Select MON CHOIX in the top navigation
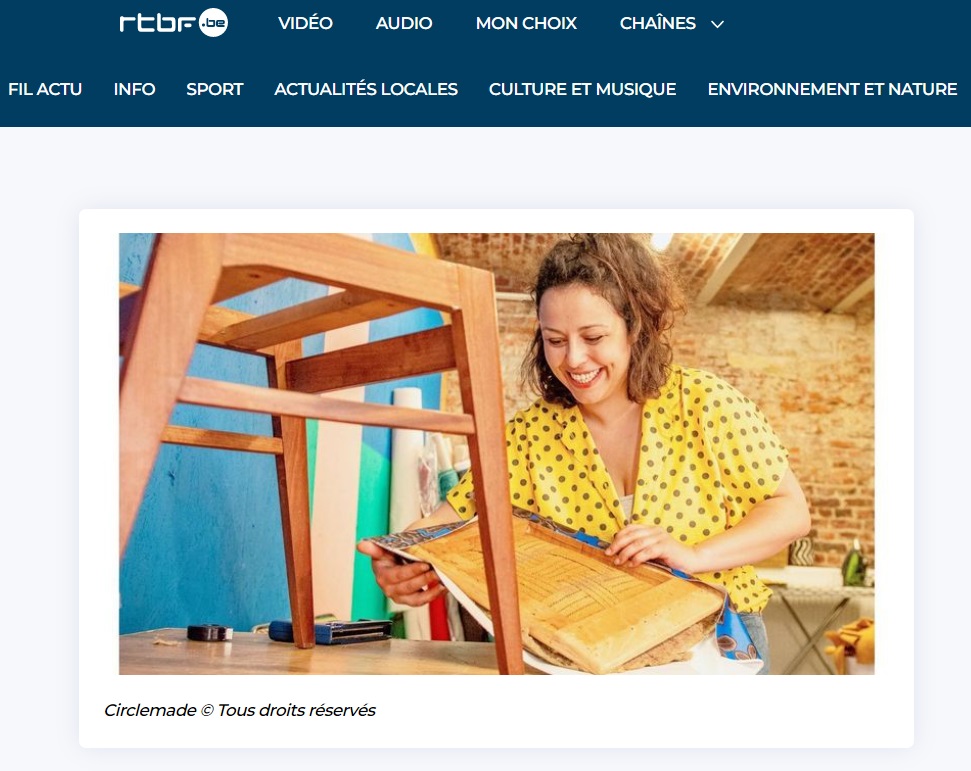The width and height of the screenshot is (971, 771). (x=526, y=24)
